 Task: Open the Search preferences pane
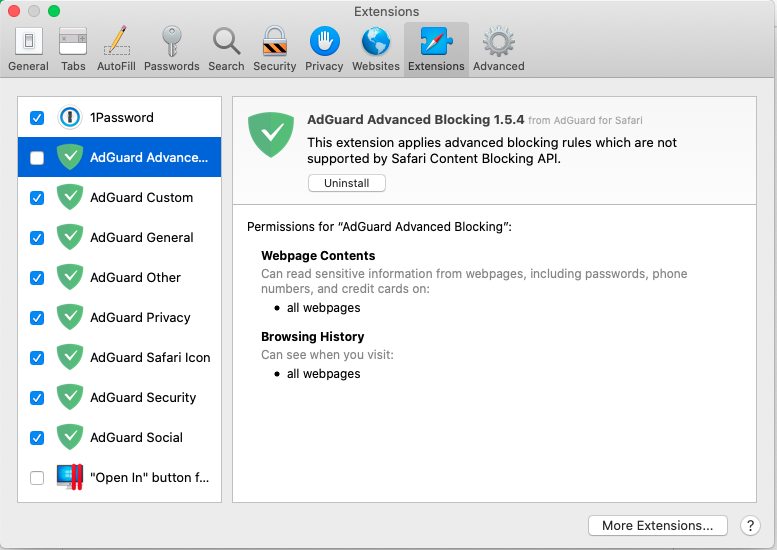(x=226, y=50)
